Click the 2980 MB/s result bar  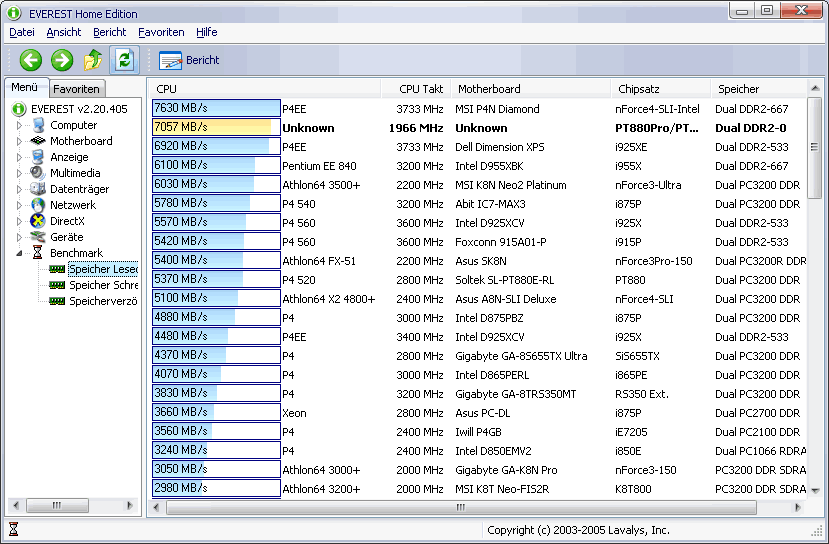[x=216, y=488]
